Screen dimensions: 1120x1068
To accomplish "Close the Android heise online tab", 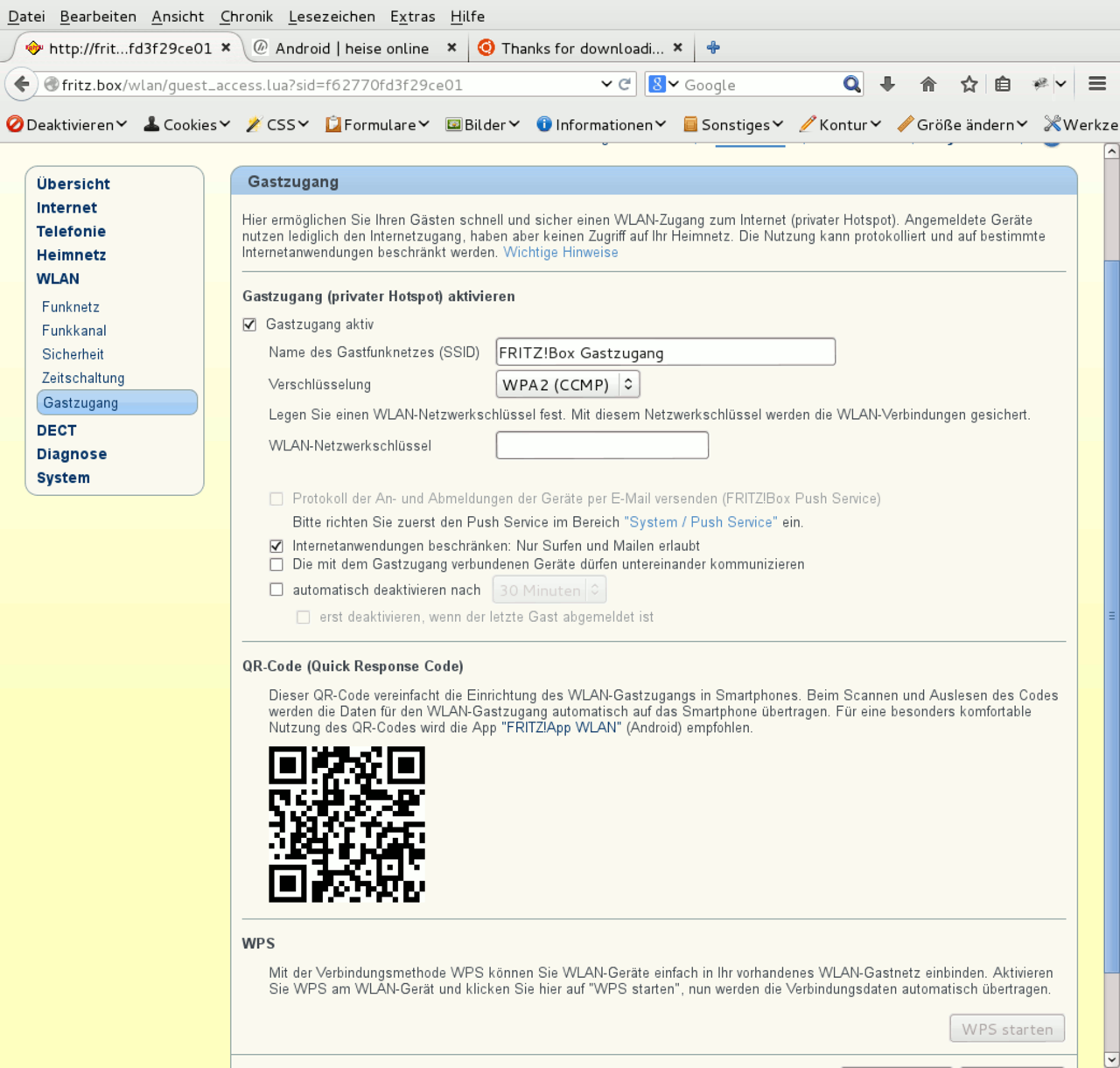I will point(451,47).
